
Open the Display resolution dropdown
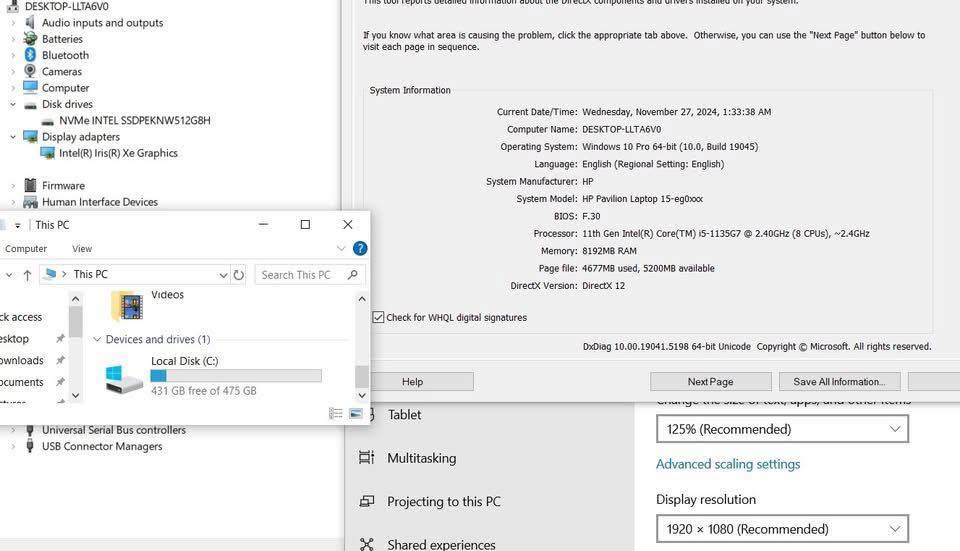click(781, 529)
